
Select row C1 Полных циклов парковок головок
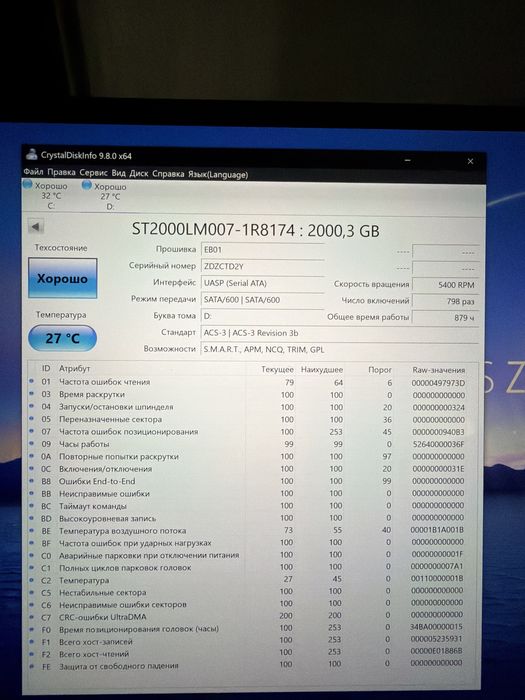pyautogui.click(x=252, y=567)
